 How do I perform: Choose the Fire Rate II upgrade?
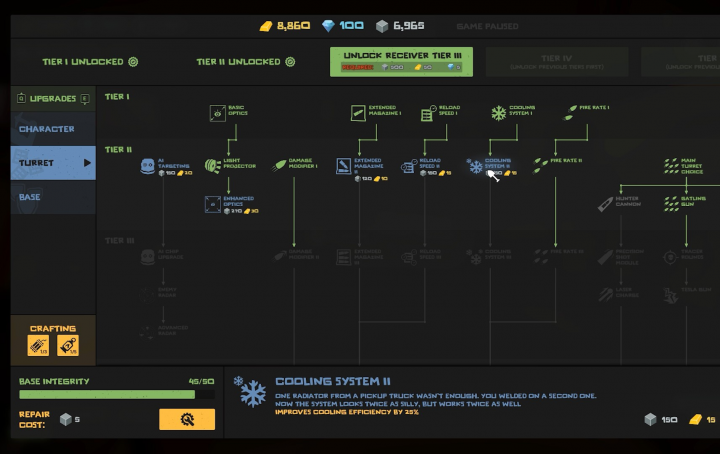coord(541,160)
